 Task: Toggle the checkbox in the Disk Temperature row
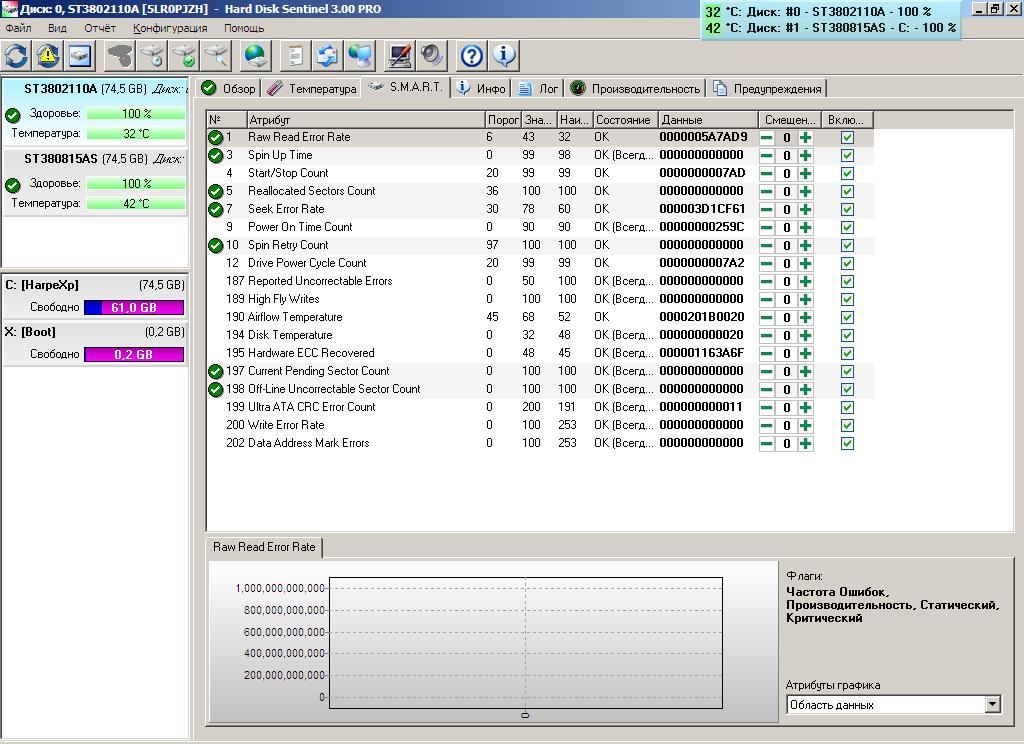tap(847, 335)
